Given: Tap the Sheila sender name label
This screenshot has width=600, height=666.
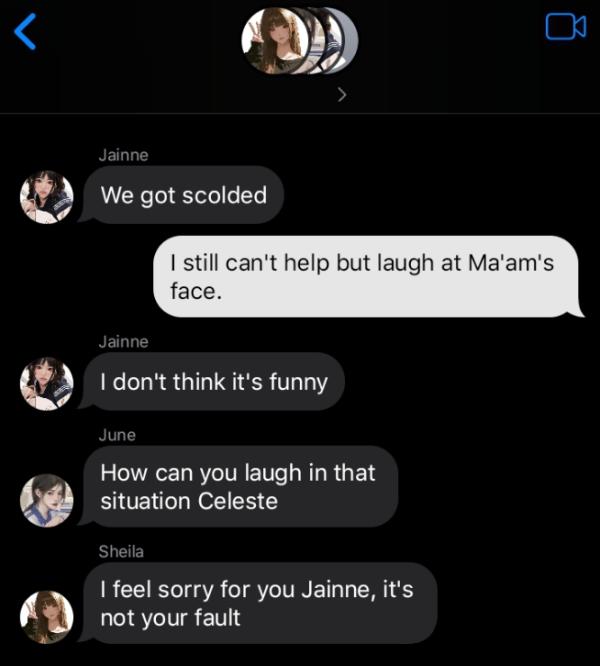Looking at the screenshot, I should (x=120, y=551).
